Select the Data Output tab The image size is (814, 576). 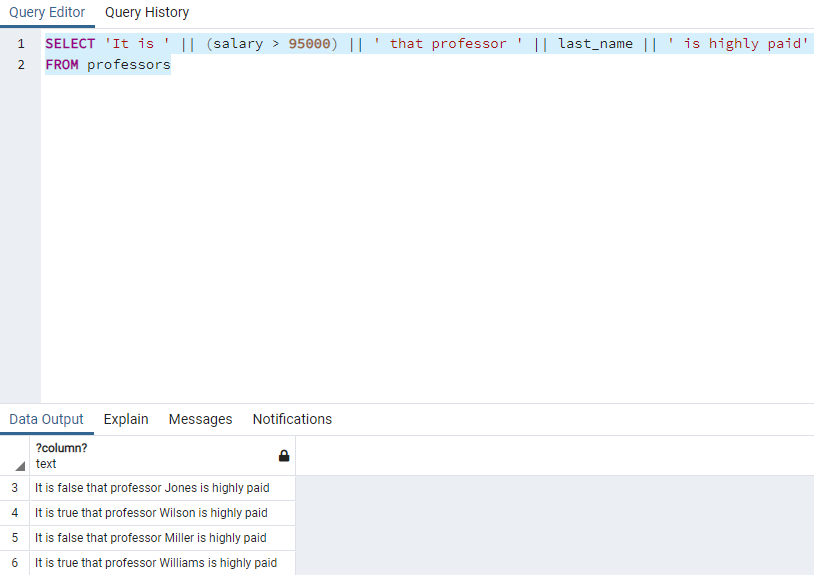(46, 419)
